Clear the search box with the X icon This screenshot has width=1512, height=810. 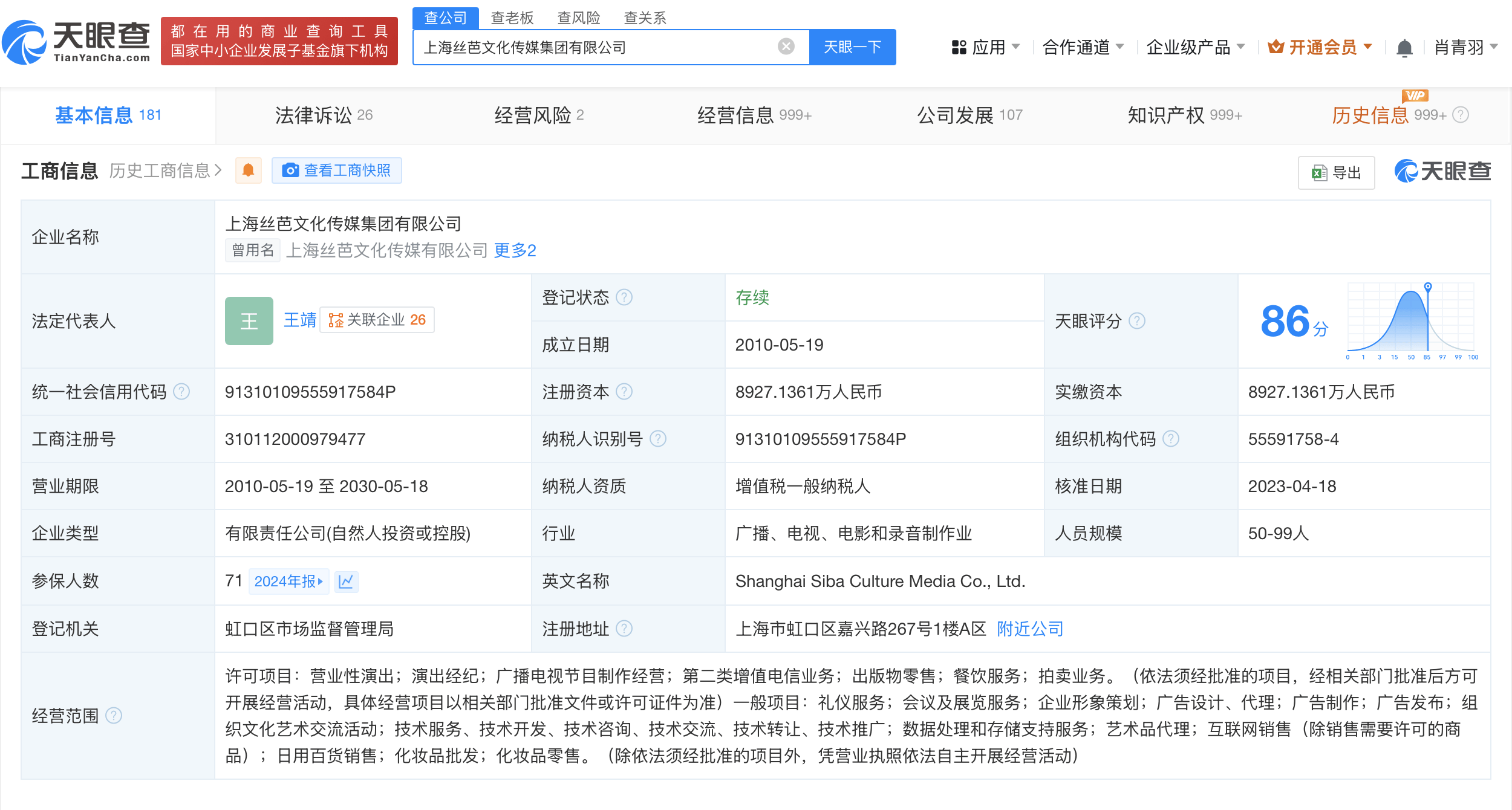coord(786,47)
